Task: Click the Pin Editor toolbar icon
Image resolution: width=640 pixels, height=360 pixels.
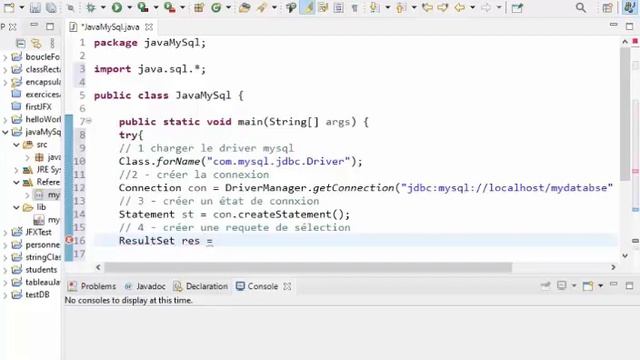Action: tap(517, 8)
